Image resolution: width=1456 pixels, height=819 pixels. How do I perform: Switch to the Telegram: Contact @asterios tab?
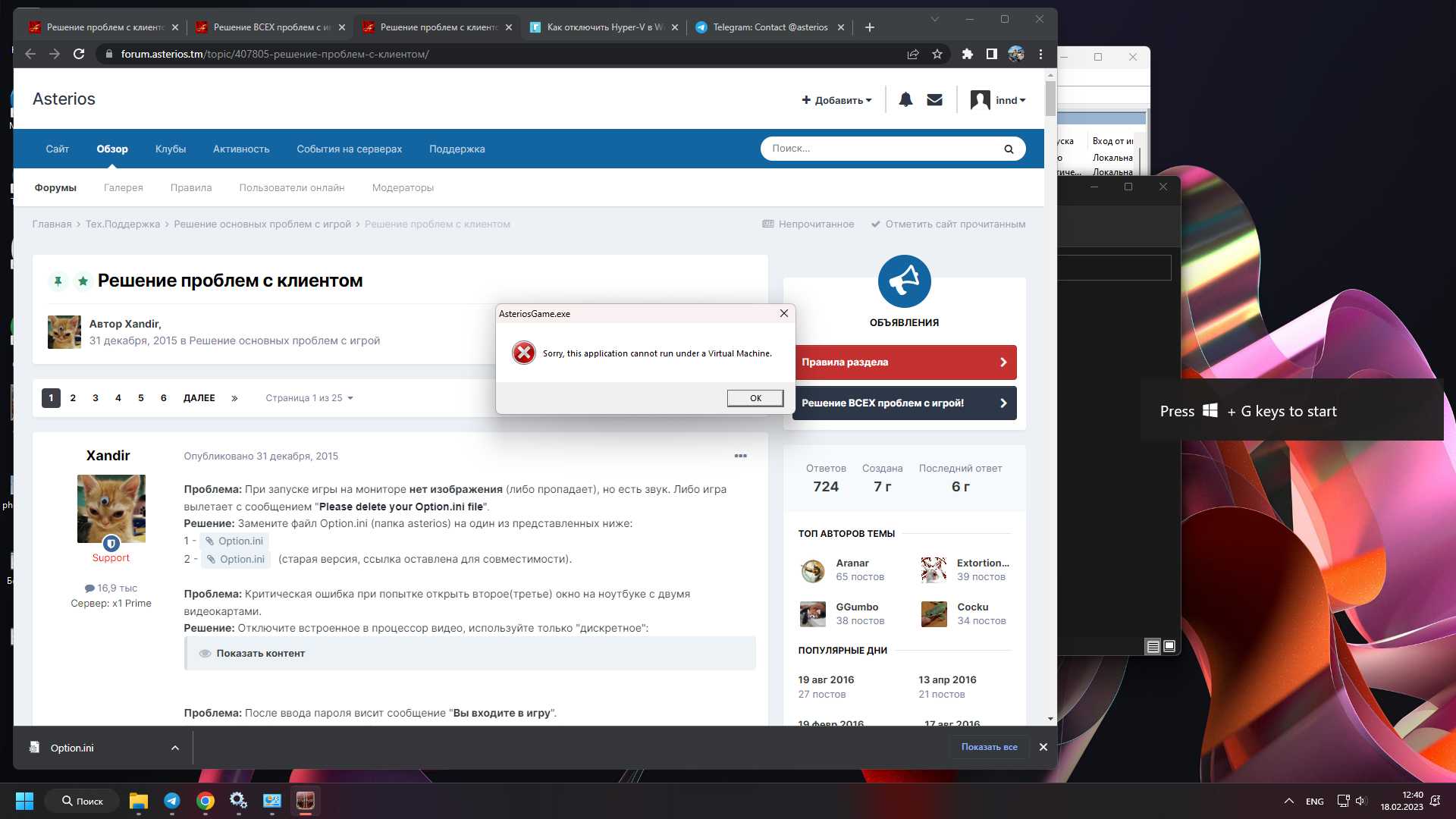click(x=770, y=27)
